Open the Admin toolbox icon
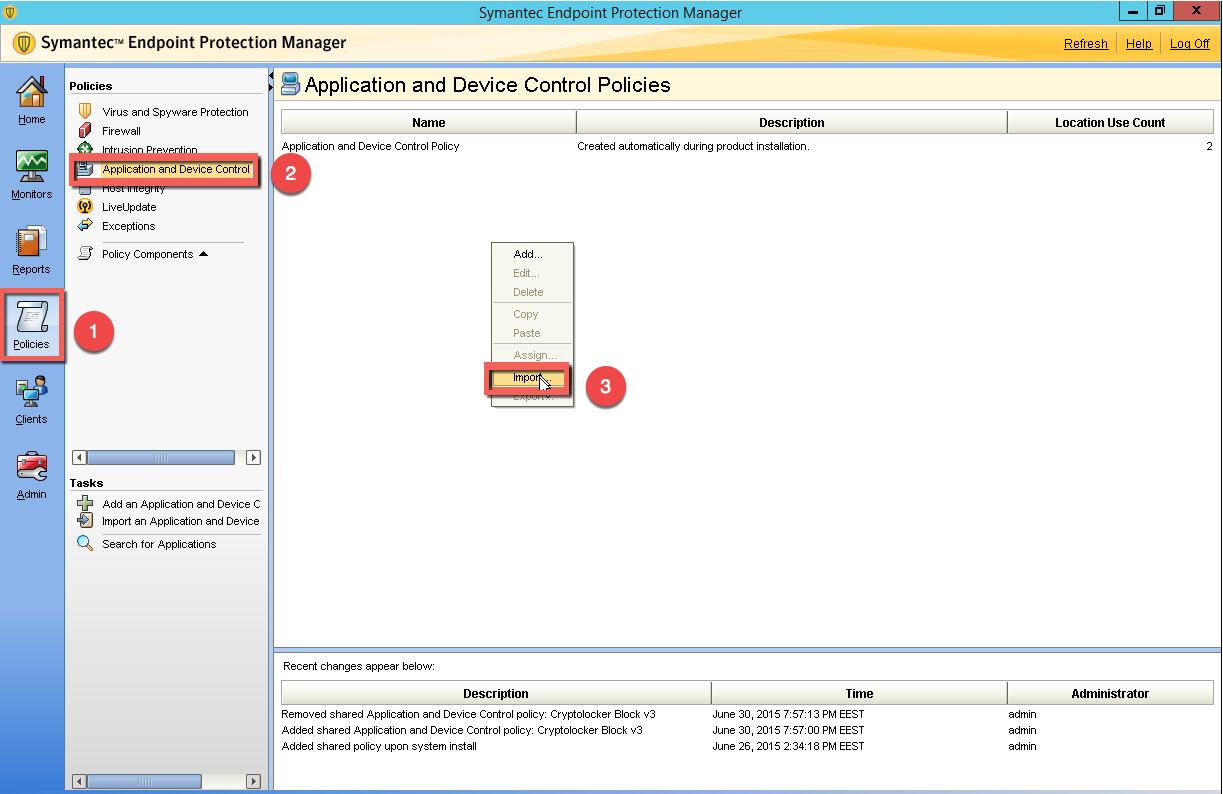This screenshot has height=794, width=1223. 31,467
